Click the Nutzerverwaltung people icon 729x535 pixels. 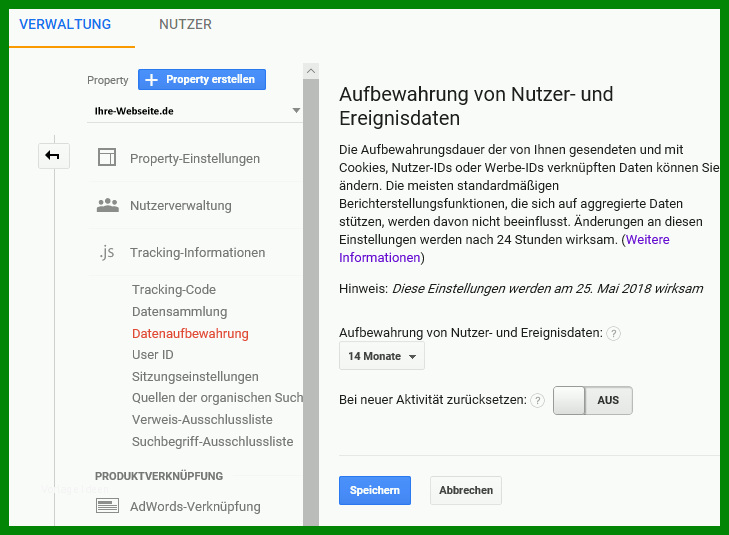click(x=107, y=205)
